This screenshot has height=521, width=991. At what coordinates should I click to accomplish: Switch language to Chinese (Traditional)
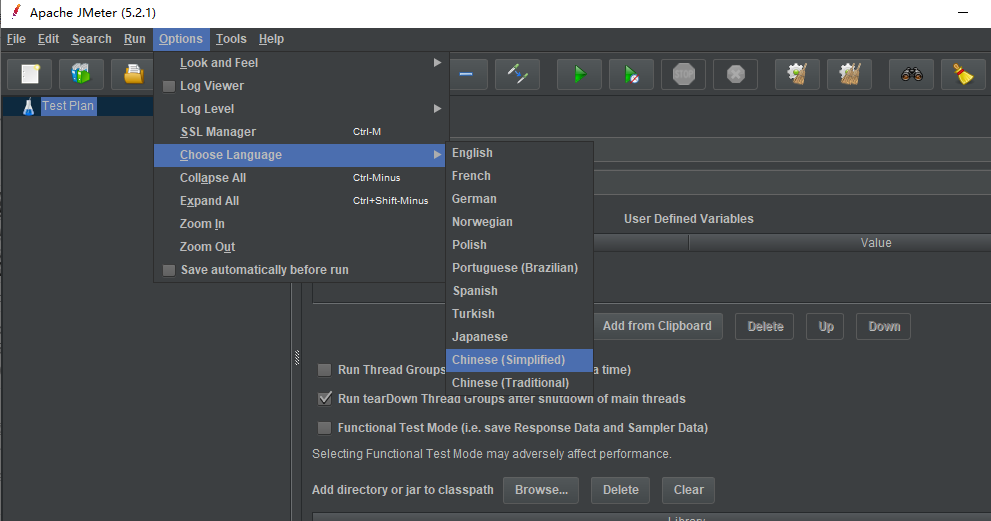pos(520,383)
